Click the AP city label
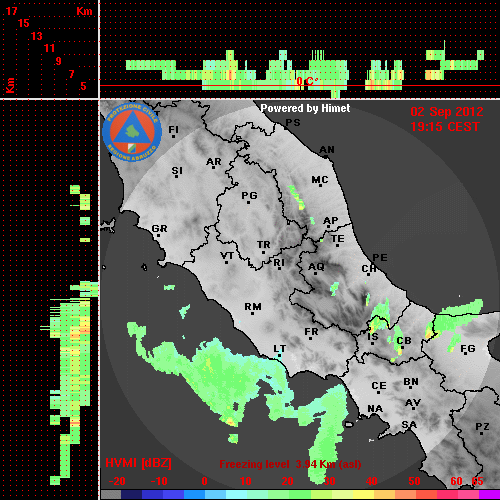 point(331,220)
